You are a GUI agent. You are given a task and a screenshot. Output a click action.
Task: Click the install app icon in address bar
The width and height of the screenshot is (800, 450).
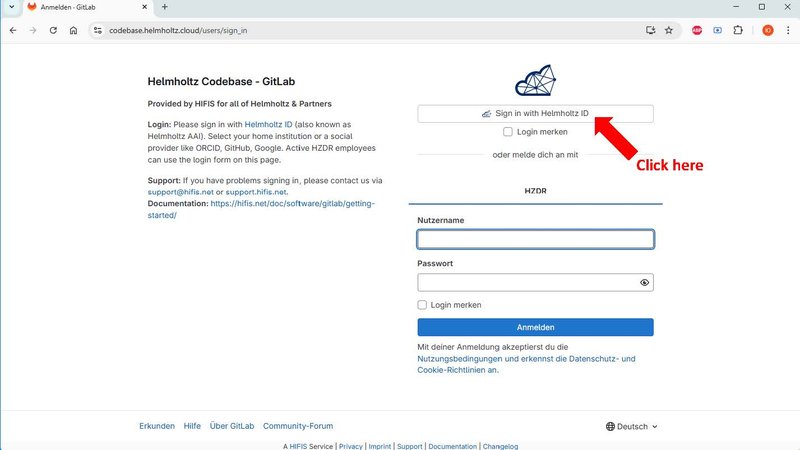tap(651, 31)
